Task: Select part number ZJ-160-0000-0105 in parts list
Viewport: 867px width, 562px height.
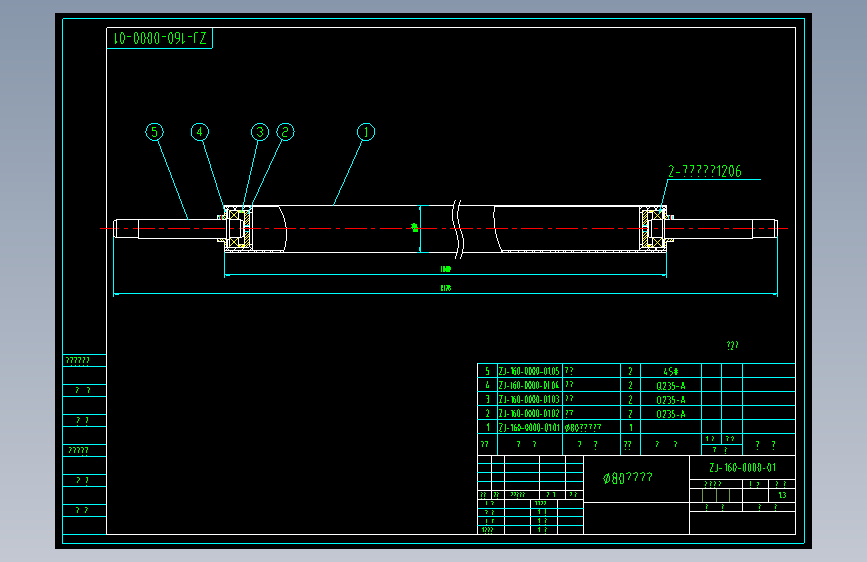Action: (529, 371)
